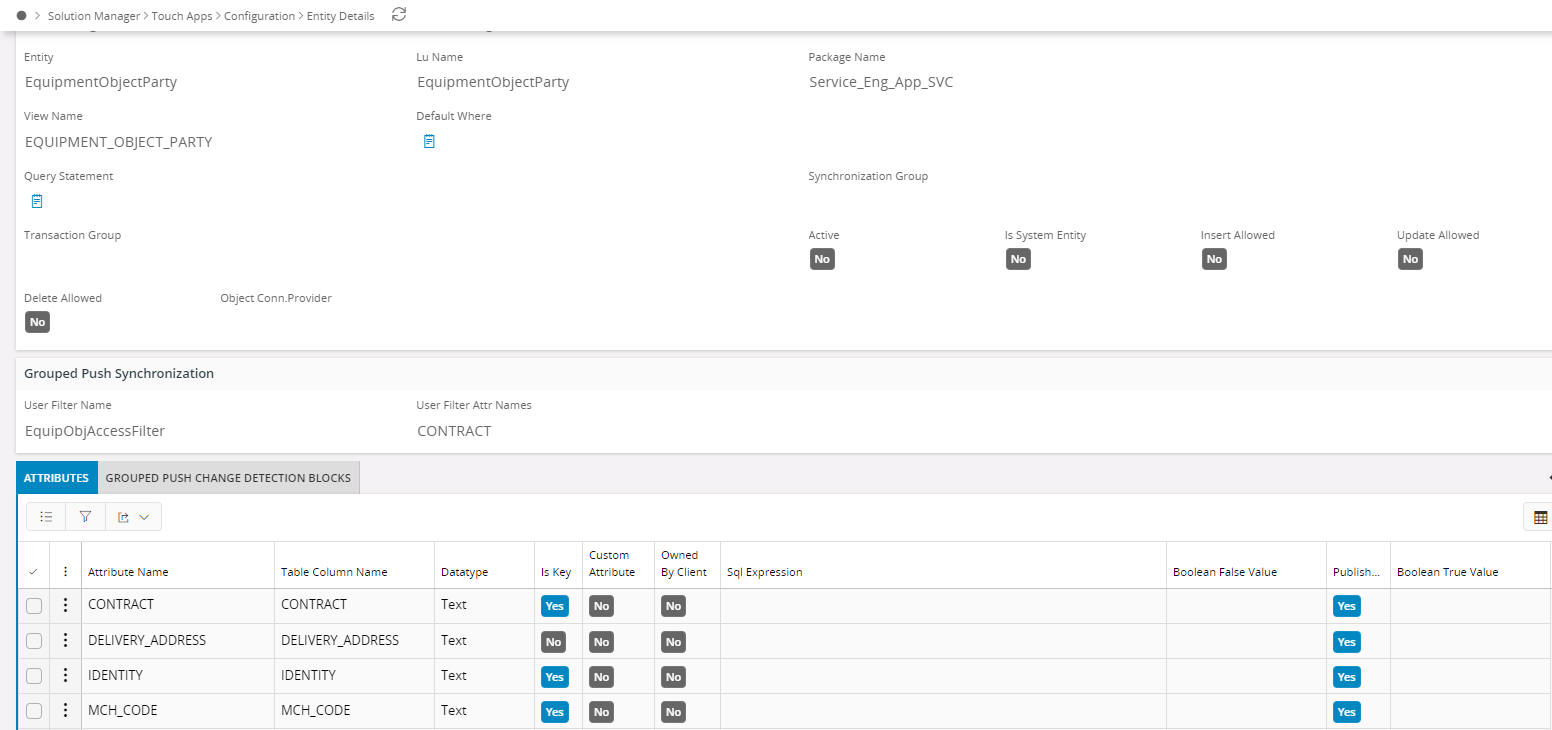The height and width of the screenshot is (730, 1552).
Task: Select the Attributes tab
Action: tap(57, 478)
